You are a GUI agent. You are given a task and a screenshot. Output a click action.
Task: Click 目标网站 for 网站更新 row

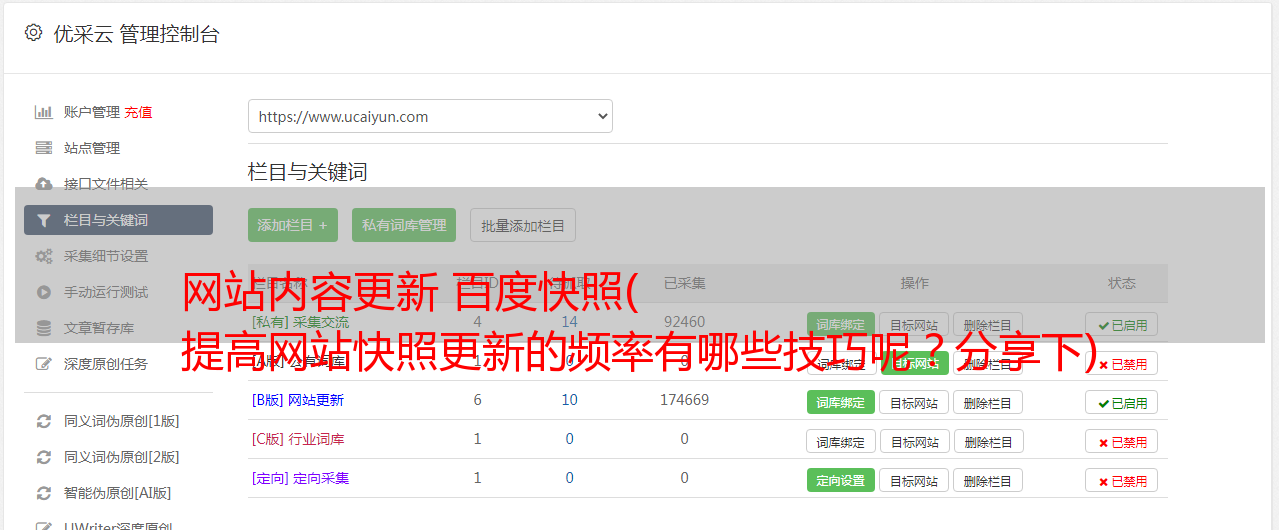tap(914, 403)
